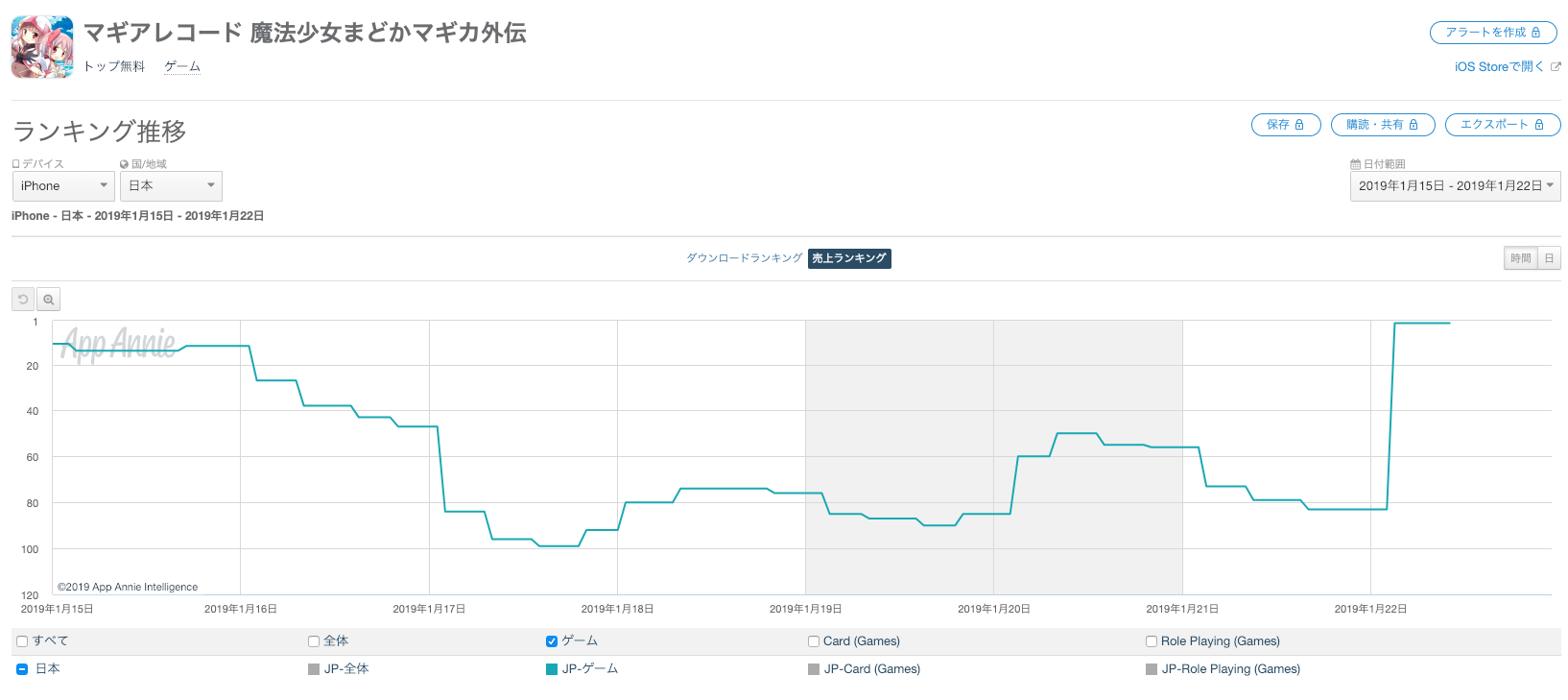Click the globe icon next to 国/地域

(x=125, y=164)
